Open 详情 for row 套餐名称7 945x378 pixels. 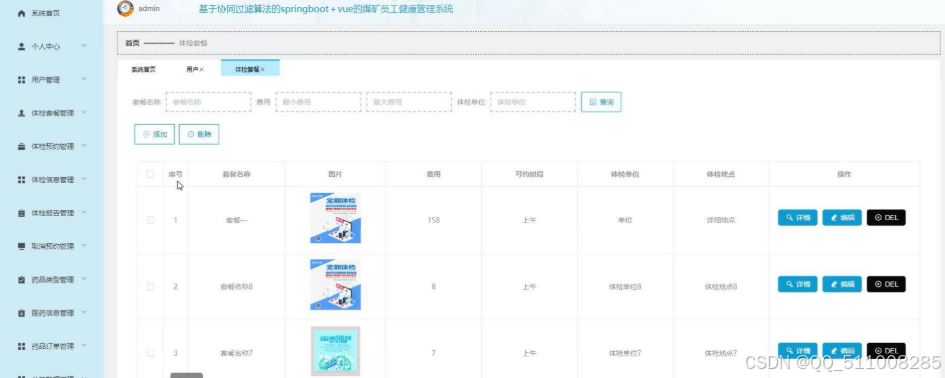click(x=797, y=350)
